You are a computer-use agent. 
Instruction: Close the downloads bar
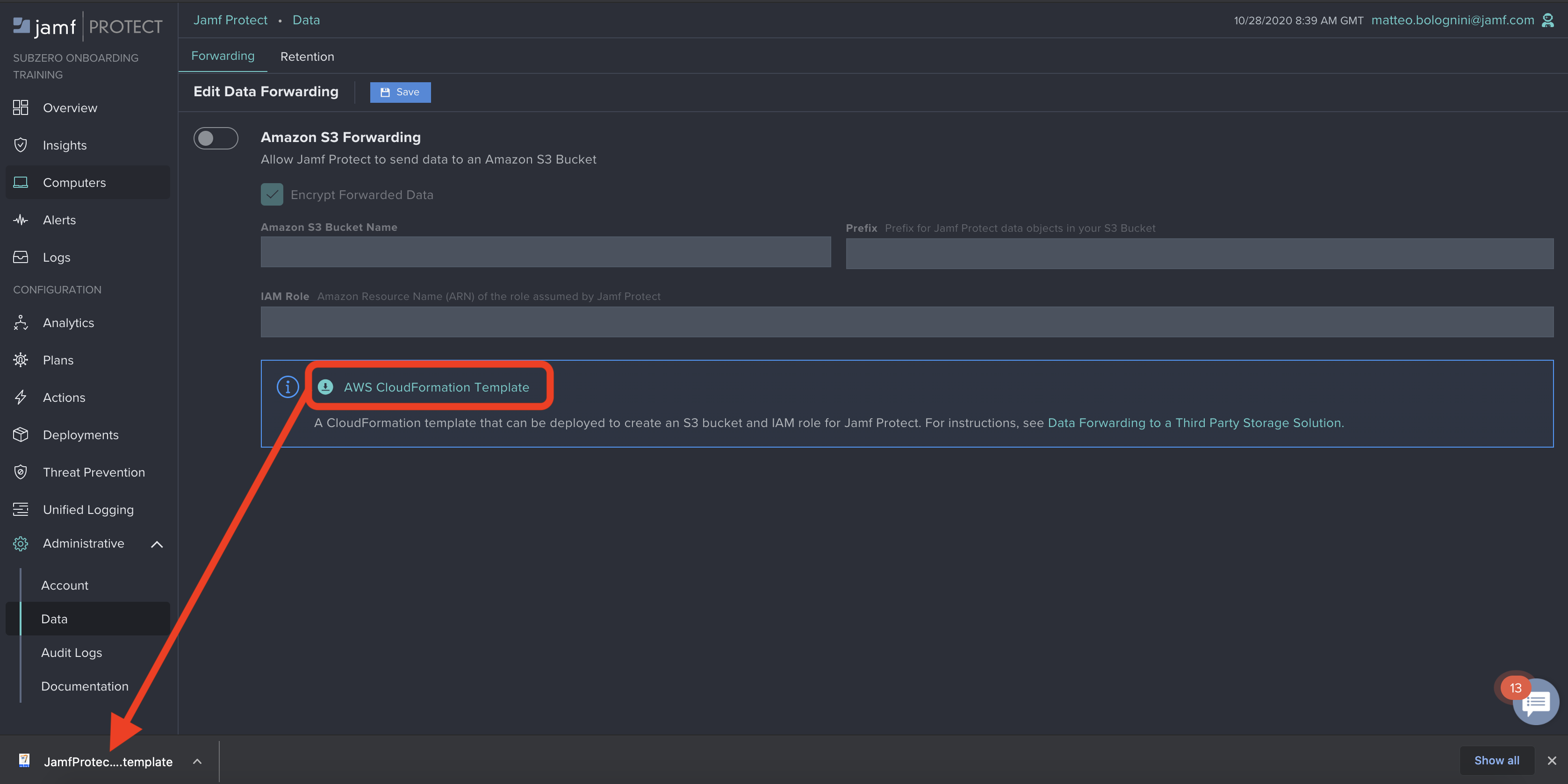pos(1552,760)
